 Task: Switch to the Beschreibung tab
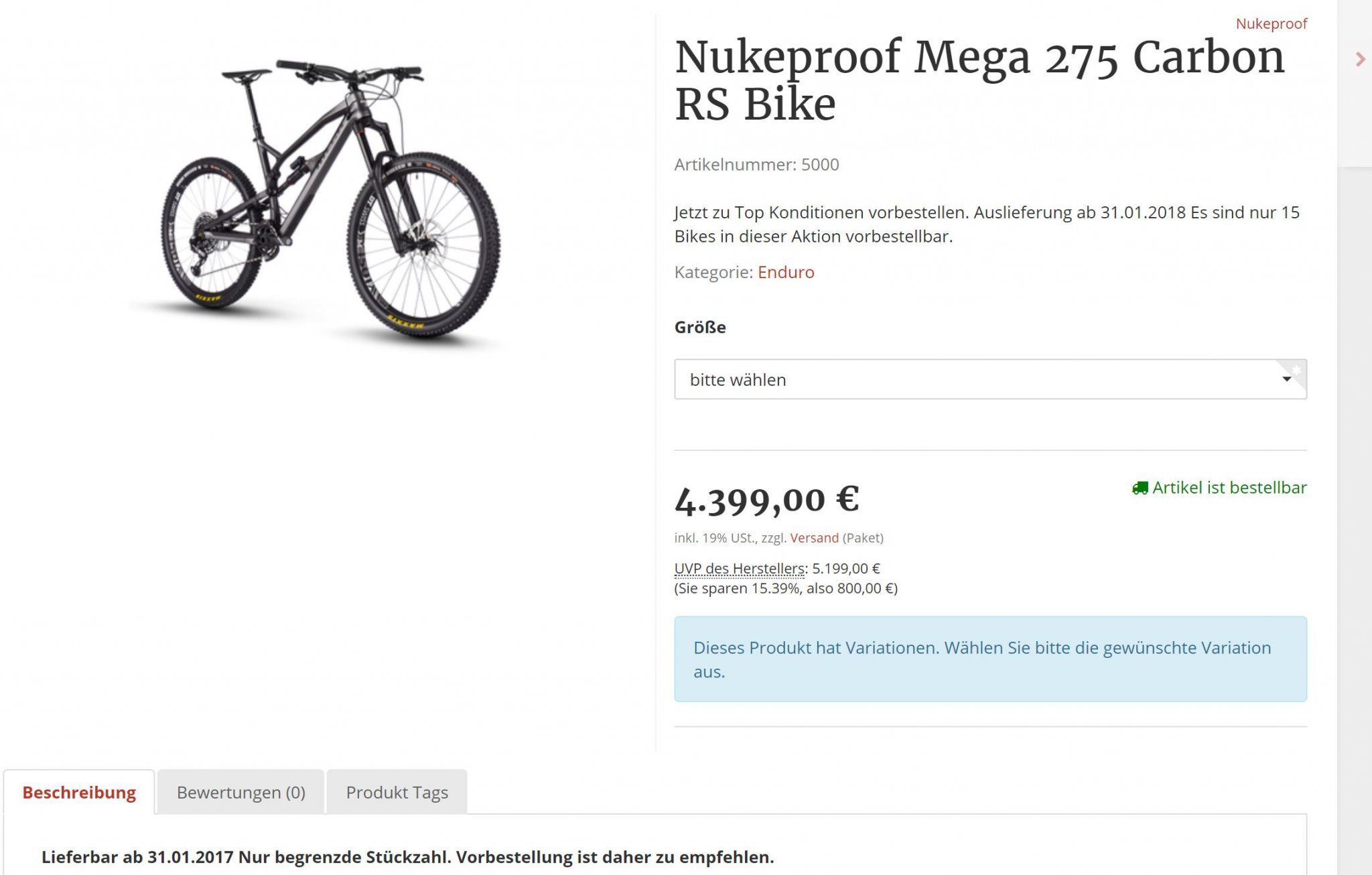pos(79,793)
